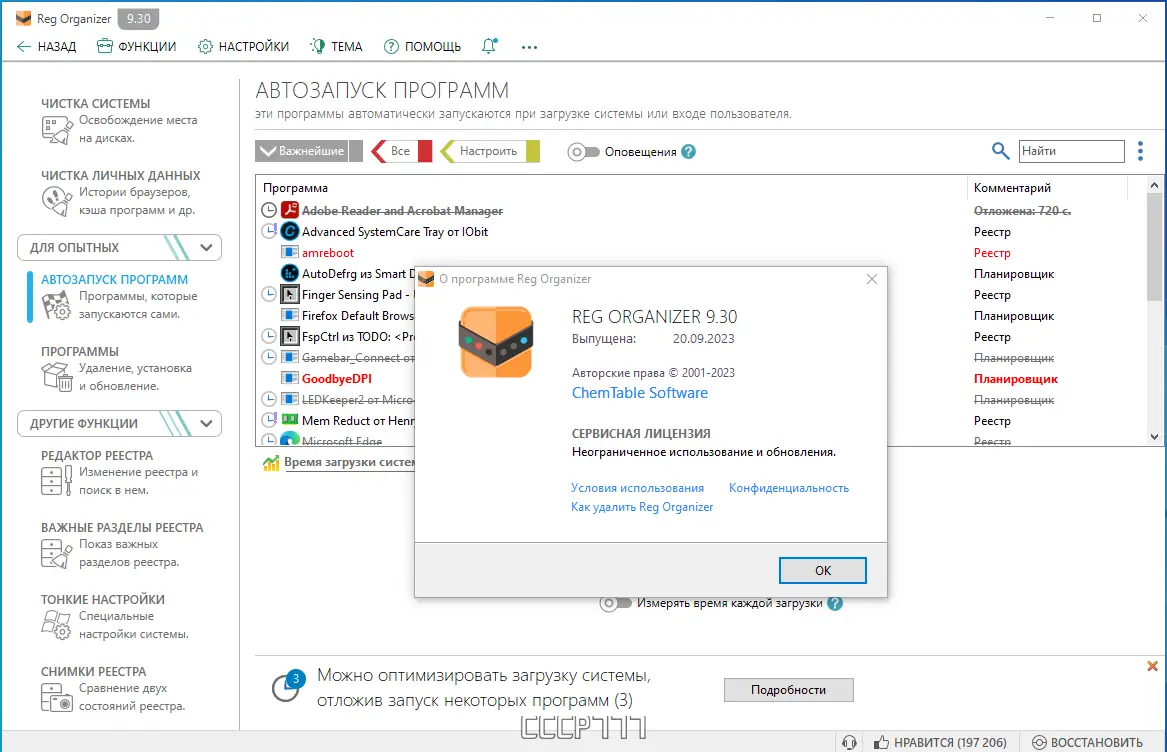This screenshot has height=752, width=1167.
Task: Close the О программе dialog
Action: [872, 279]
